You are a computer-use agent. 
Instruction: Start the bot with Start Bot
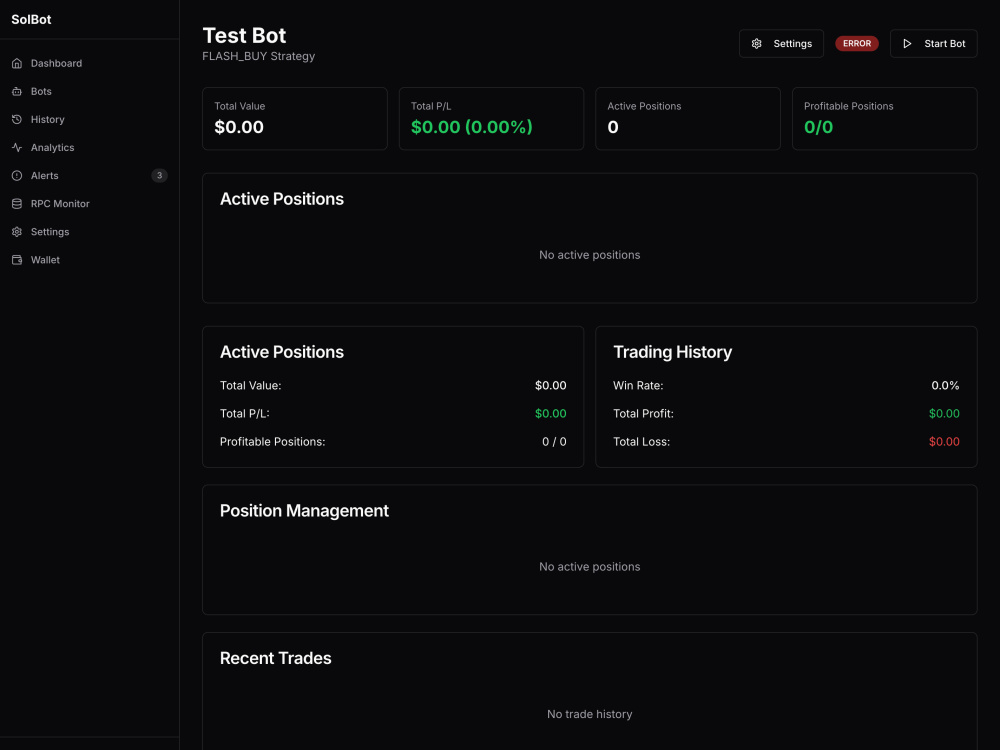coord(934,43)
